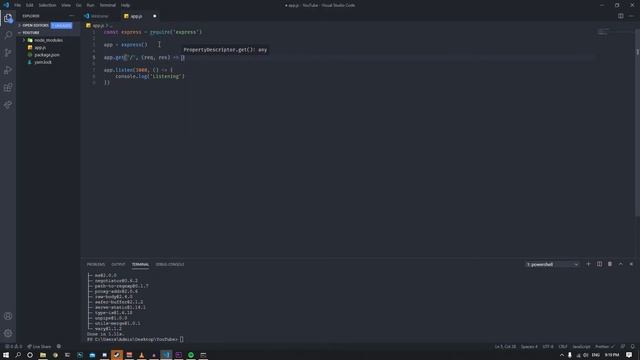Open the View menu

[x=66, y=5]
